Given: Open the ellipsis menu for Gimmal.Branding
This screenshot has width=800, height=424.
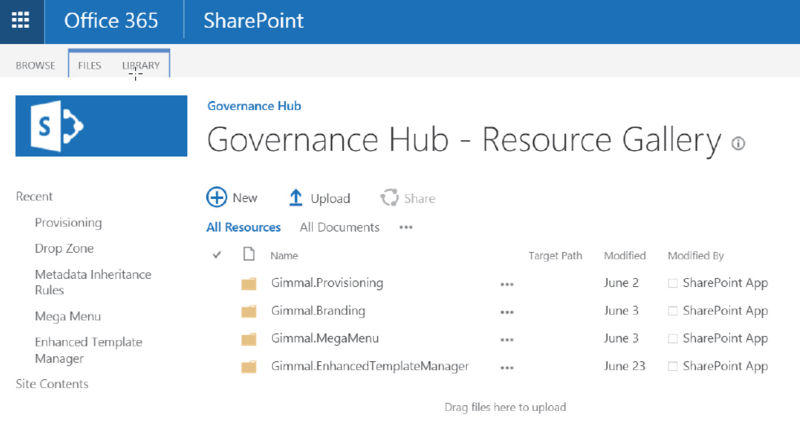Looking at the screenshot, I should pyautogui.click(x=507, y=312).
